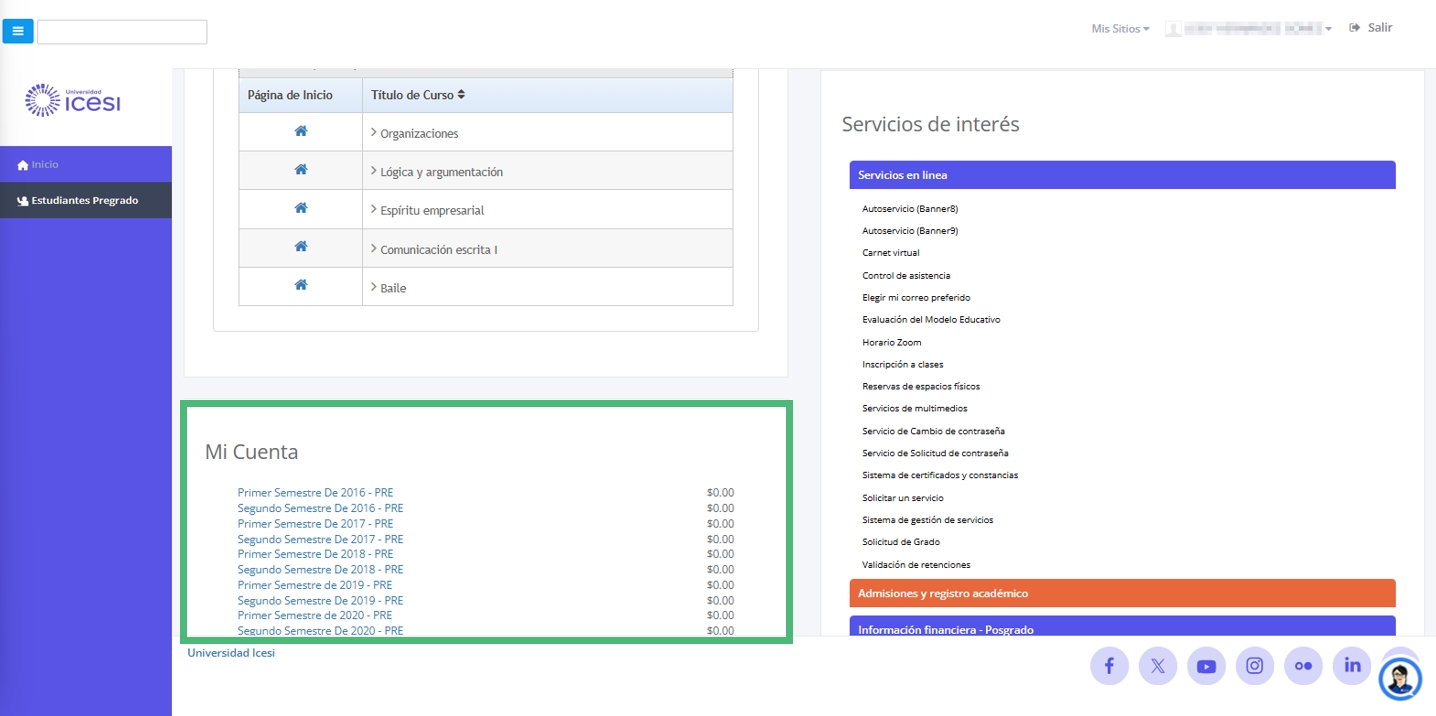Collapse the Servicios en línea section
Screen dimensions: 1436x716
(x=1121, y=175)
